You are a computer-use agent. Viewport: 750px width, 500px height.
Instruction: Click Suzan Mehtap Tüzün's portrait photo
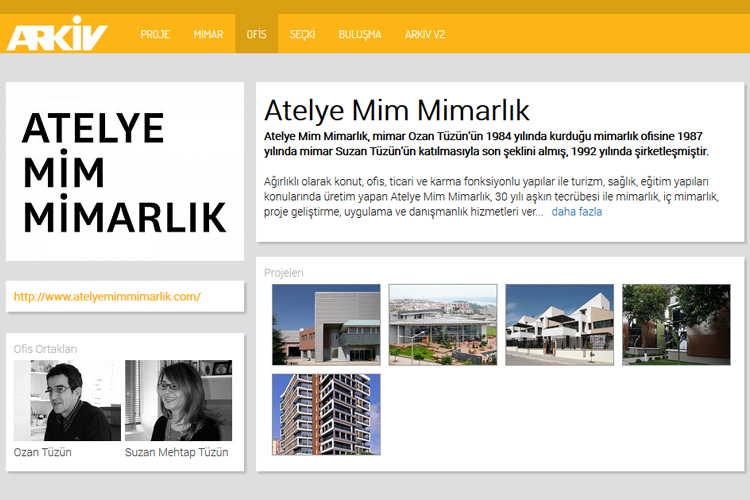pos(178,400)
